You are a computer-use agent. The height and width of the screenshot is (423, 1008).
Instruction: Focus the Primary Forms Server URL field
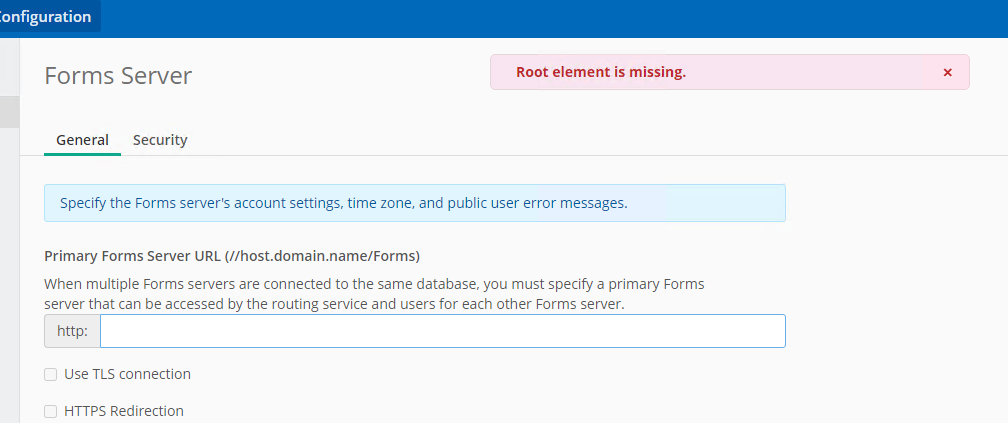coord(442,331)
